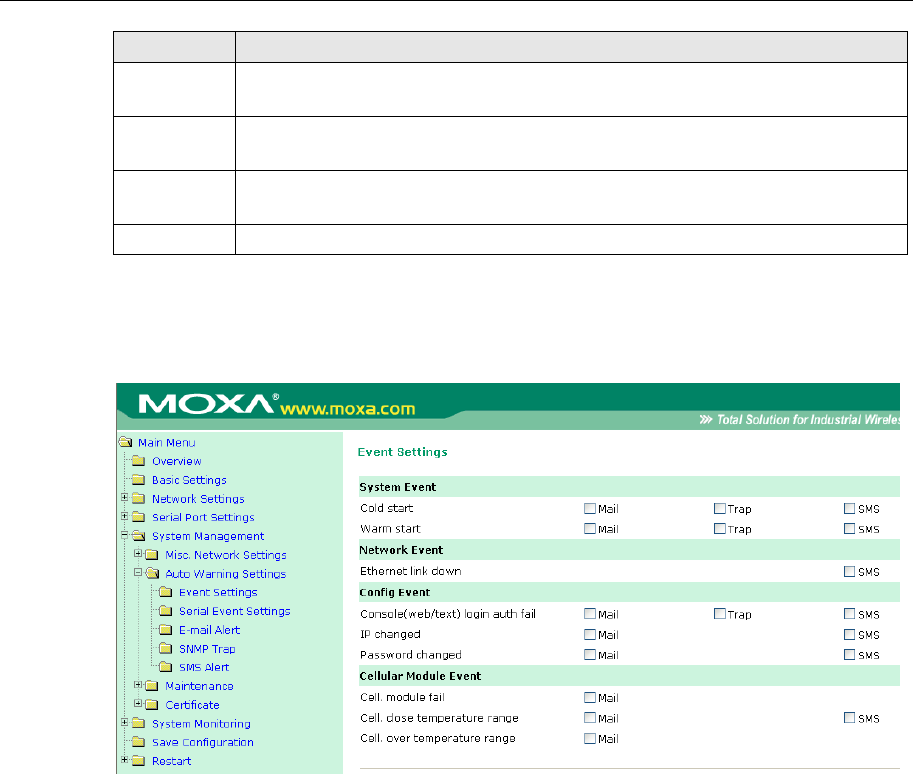913x774 pixels.
Task: Click the Cellular Module Event heading
Action: tap(420, 676)
